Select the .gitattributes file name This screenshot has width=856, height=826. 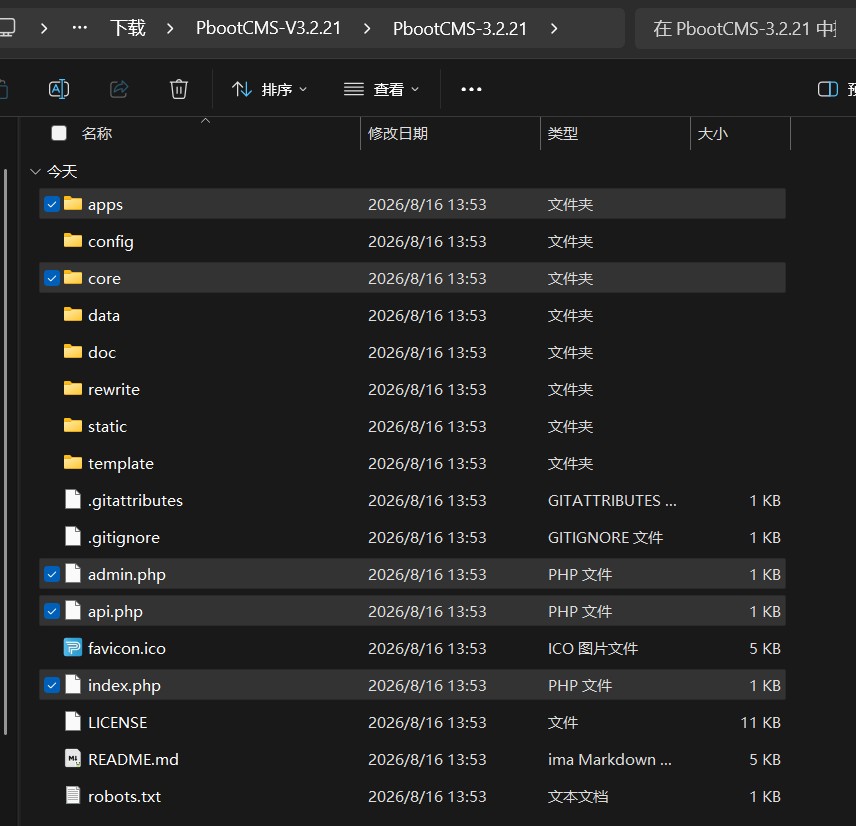point(135,501)
